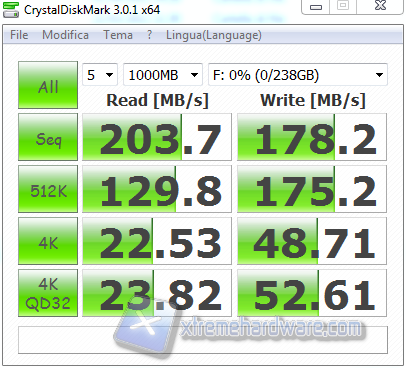Expand the 1000MB test size dropdown
Image resolution: width=406 pixels, height=368 pixels.
pos(163,75)
